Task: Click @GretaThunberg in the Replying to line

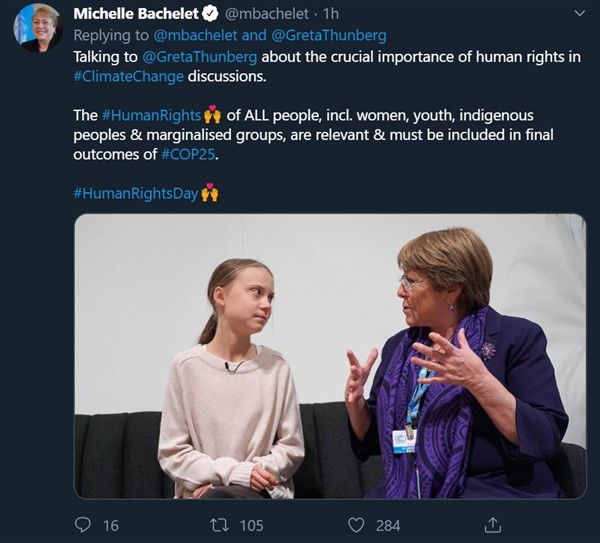Action: (329, 36)
